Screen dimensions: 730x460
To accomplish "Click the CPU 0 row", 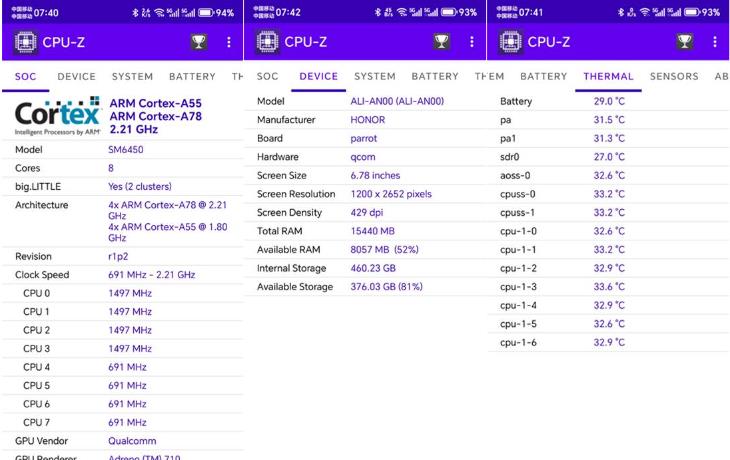I will pyautogui.click(x=122, y=293).
